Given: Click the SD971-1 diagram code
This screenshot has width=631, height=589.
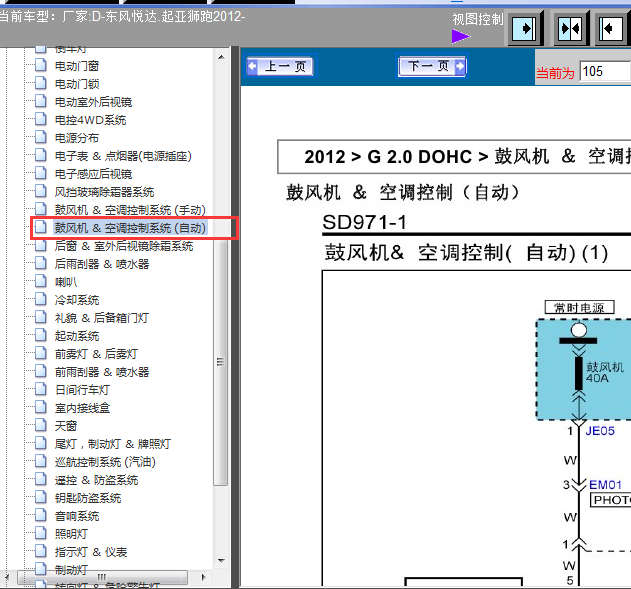Looking at the screenshot, I should (365, 222).
